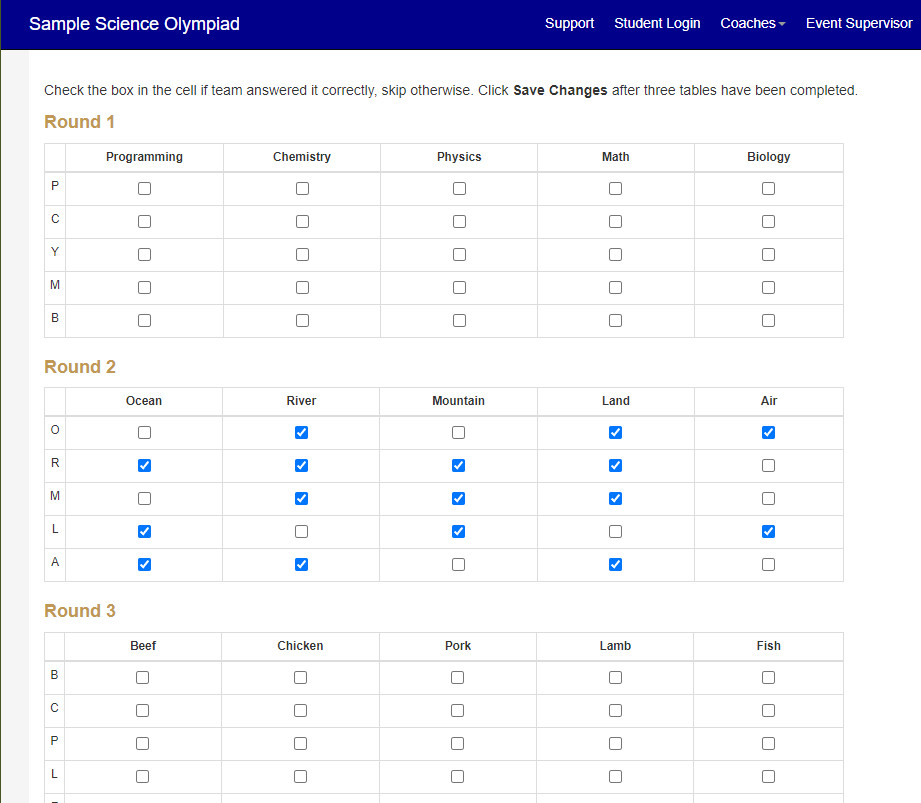Check Round 1 row Y Physics box
921x803 pixels.
click(459, 254)
